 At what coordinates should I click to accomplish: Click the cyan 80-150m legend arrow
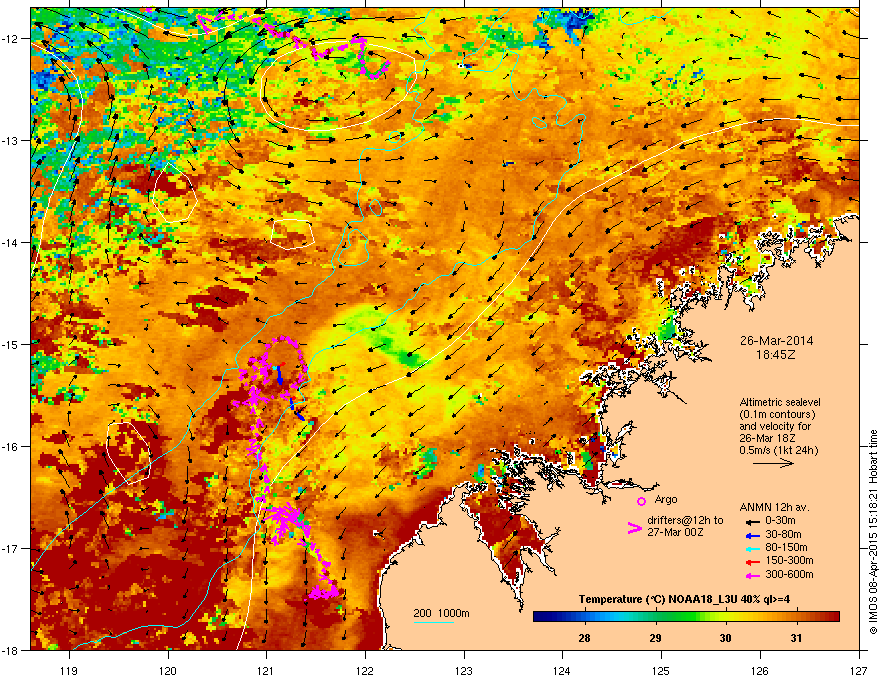pos(751,548)
